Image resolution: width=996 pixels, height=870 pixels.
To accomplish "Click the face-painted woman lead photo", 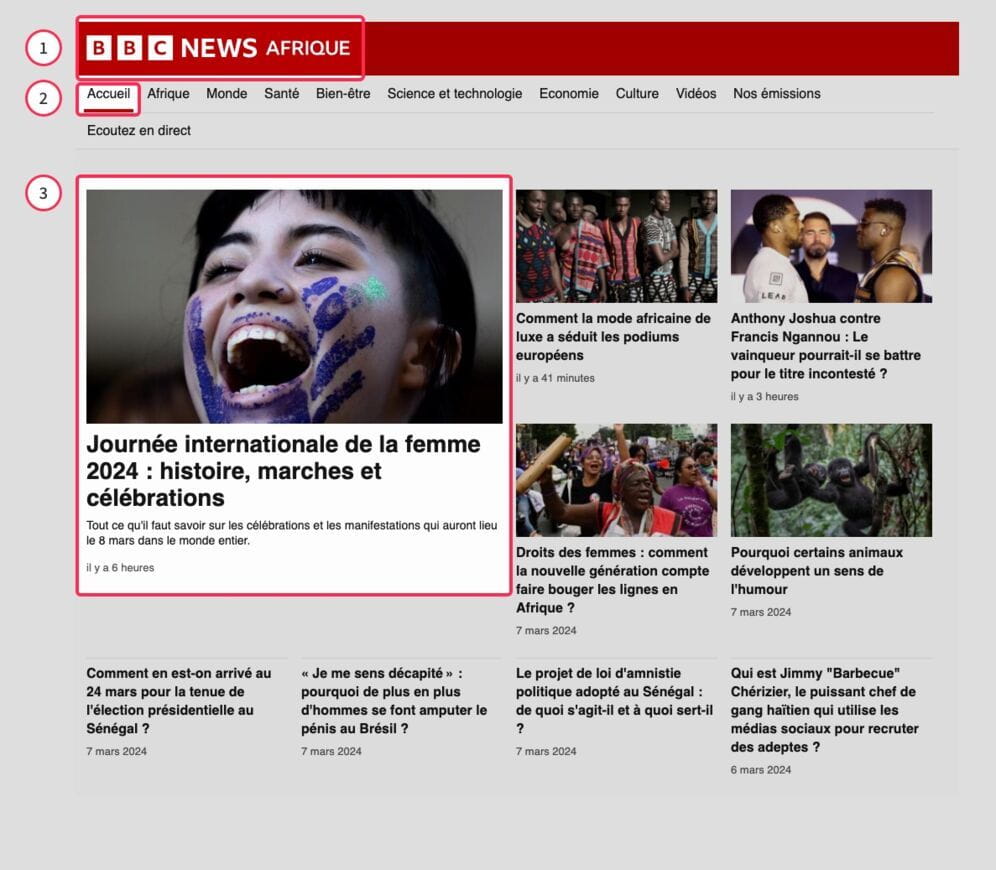I will pos(294,306).
